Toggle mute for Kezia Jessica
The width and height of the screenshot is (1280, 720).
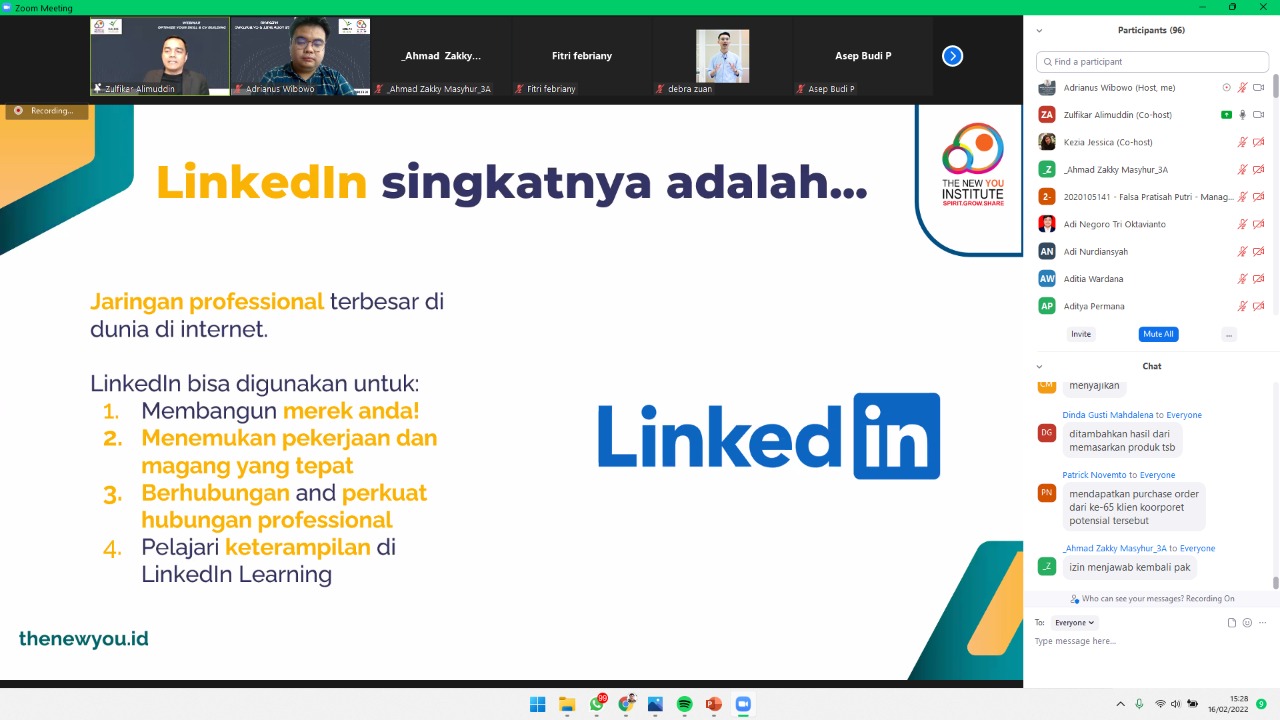pos(1242,142)
